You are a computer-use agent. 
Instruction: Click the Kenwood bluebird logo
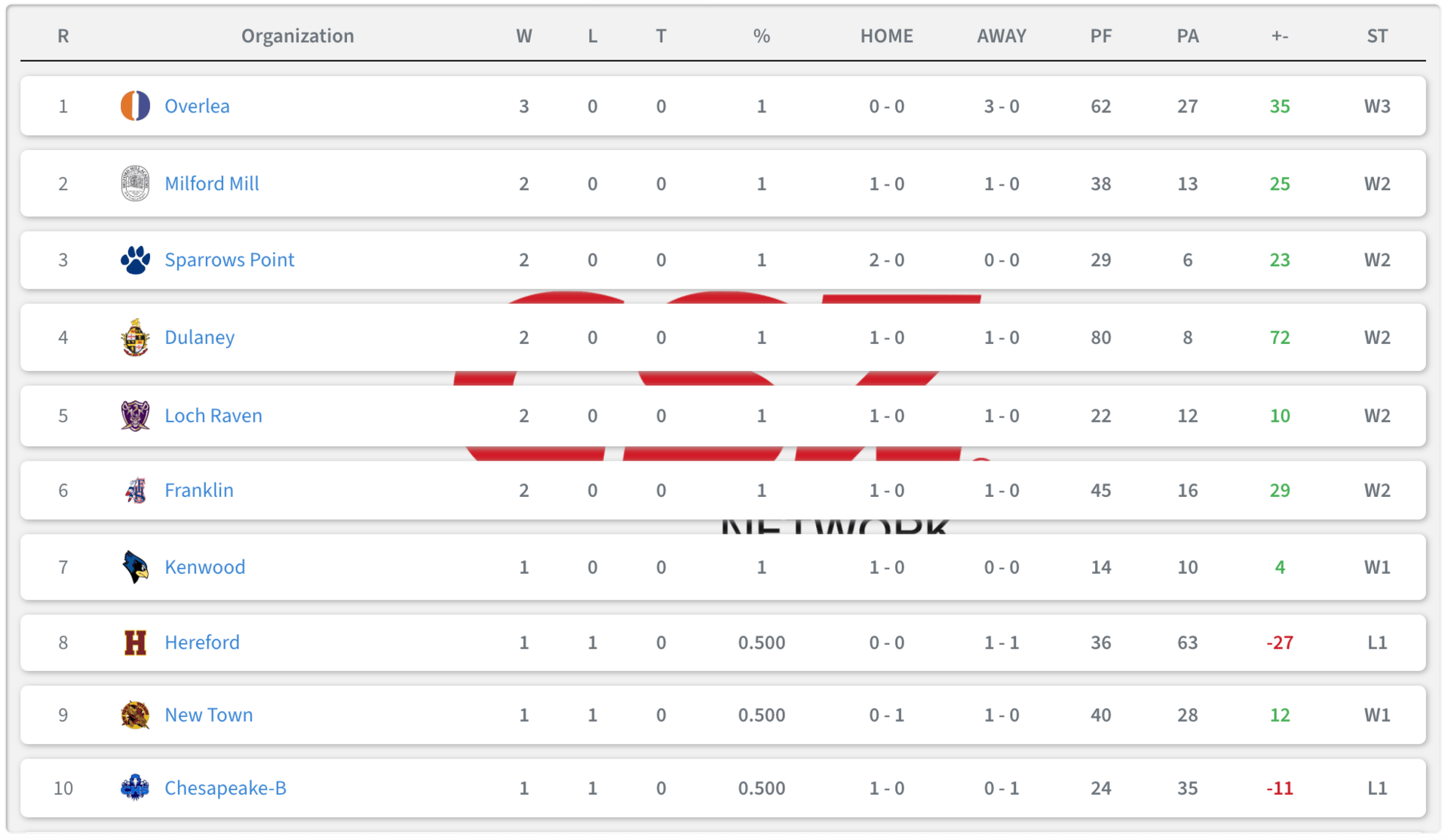point(135,567)
